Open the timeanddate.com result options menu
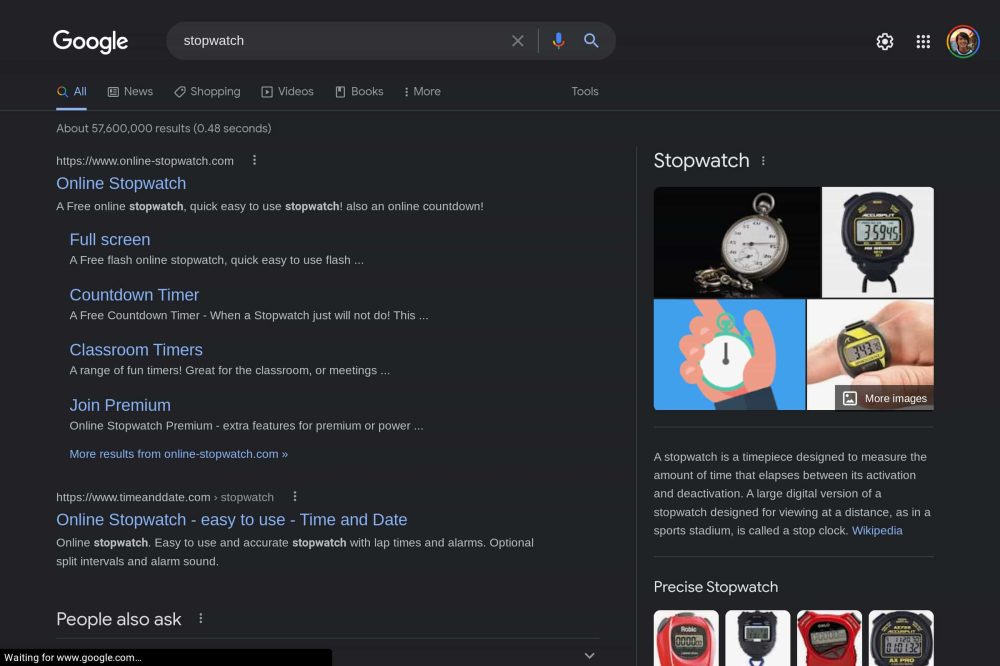Viewport: 1000px width, 666px height. 294,496
